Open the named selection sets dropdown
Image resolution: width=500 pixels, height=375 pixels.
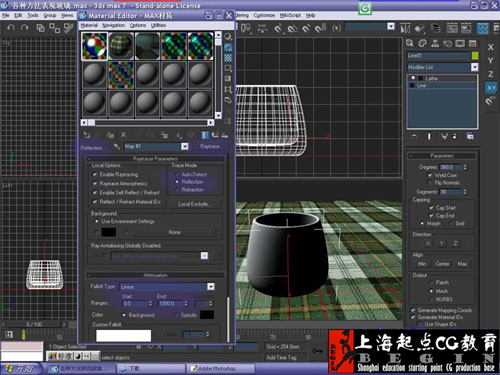point(391,26)
